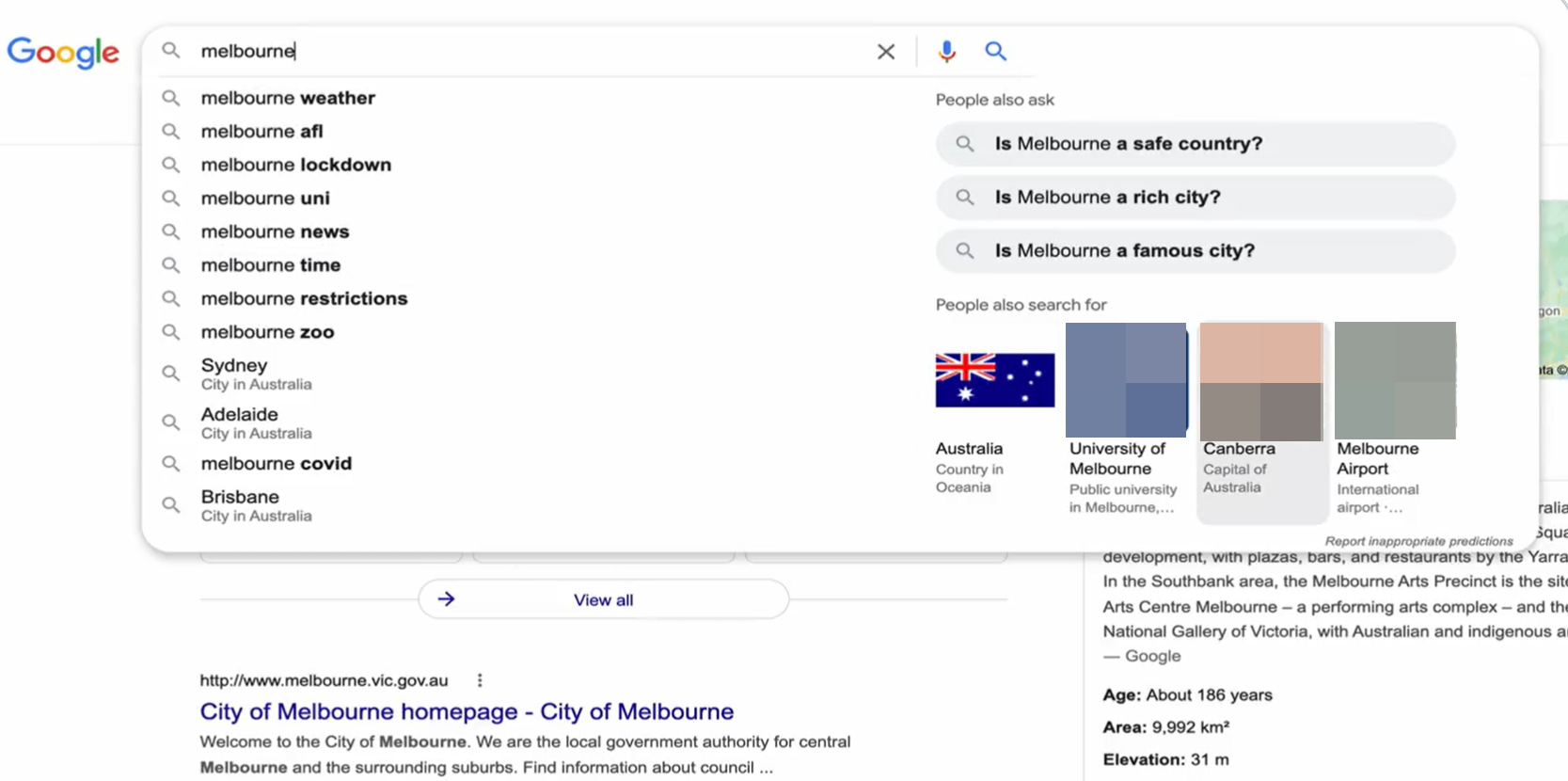The width and height of the screenshot is (1568, 781).
Task: Ask 'Is Melbourne a famous city?'
Action: point(1196,251)
